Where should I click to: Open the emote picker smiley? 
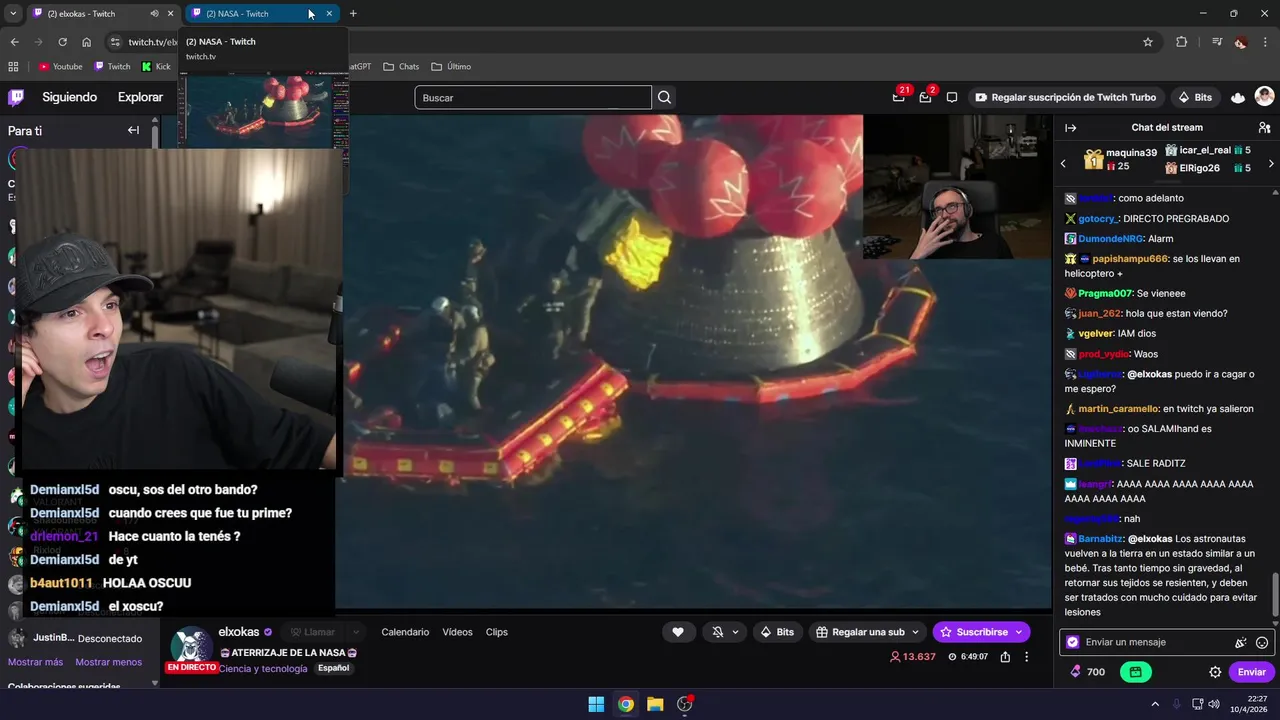(1262, 643)
